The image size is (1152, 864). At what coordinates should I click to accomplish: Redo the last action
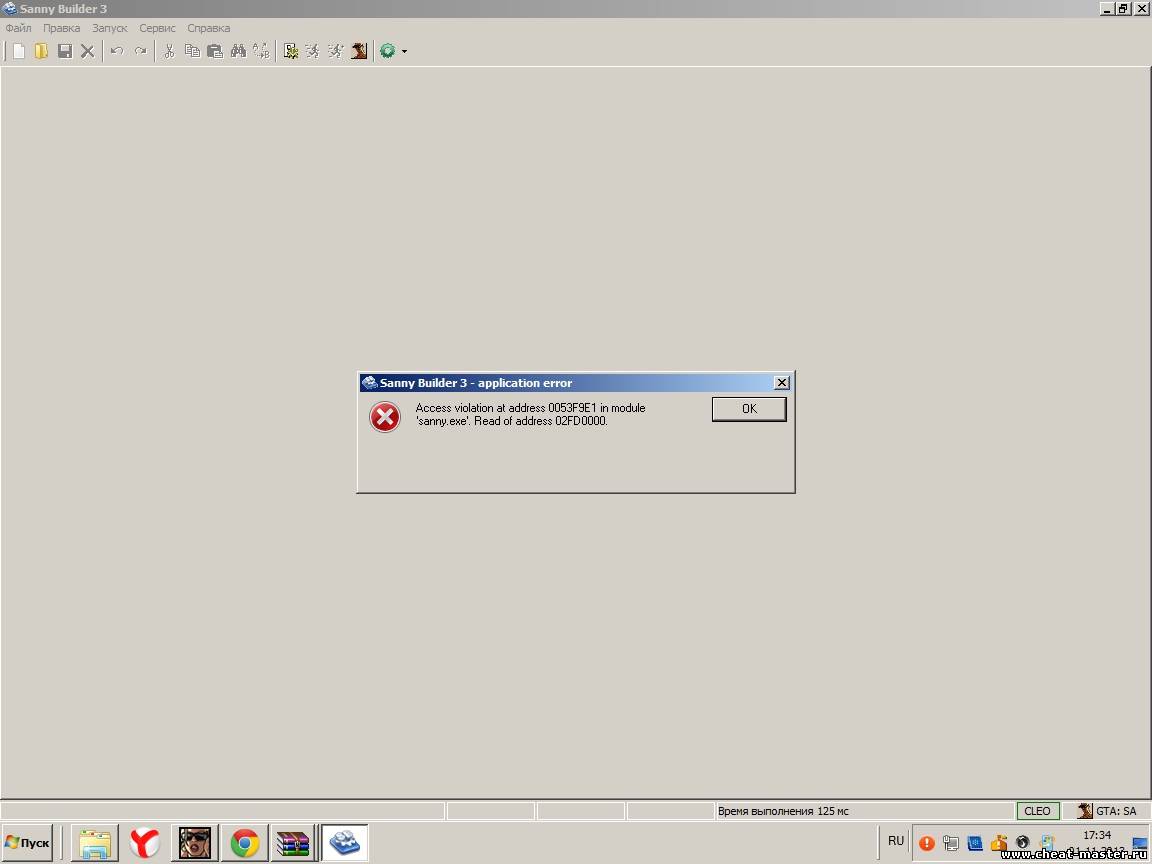[140, 51]
